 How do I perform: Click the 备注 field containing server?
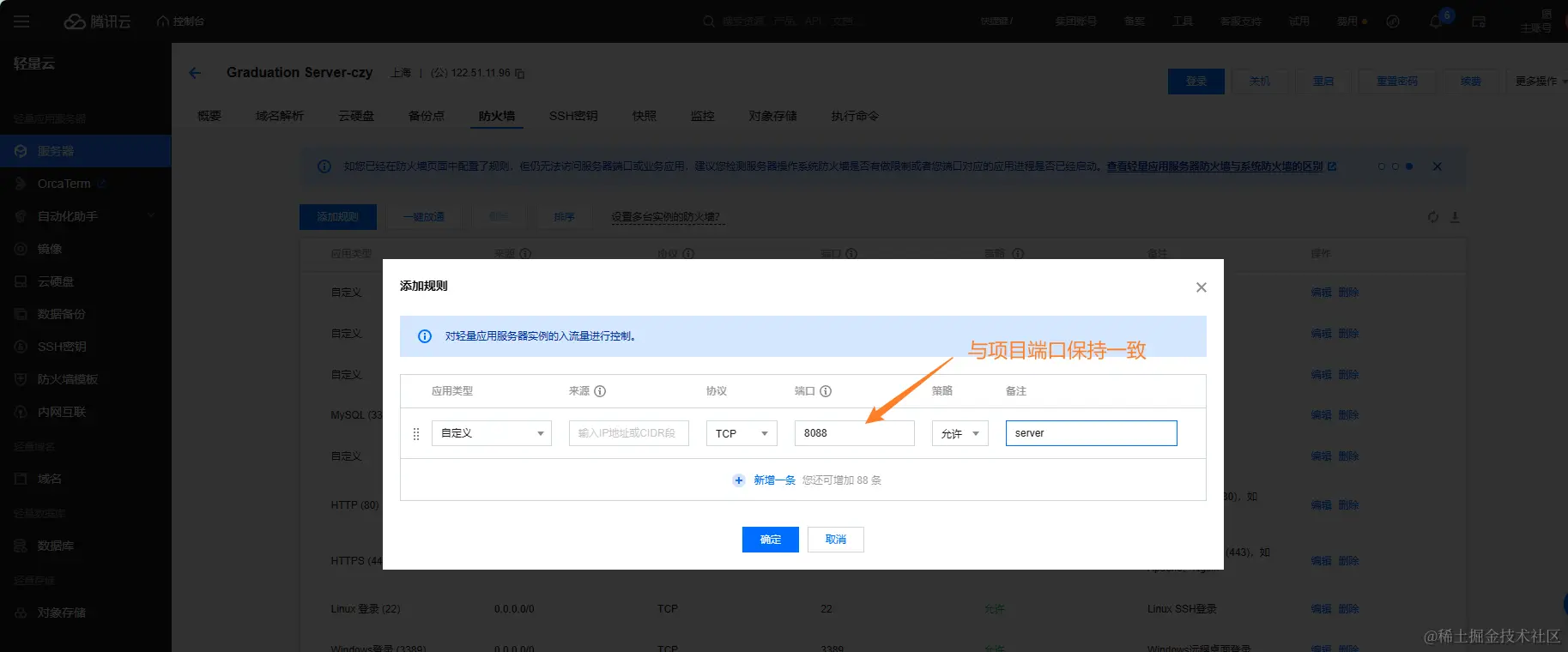coord(1092,433)
